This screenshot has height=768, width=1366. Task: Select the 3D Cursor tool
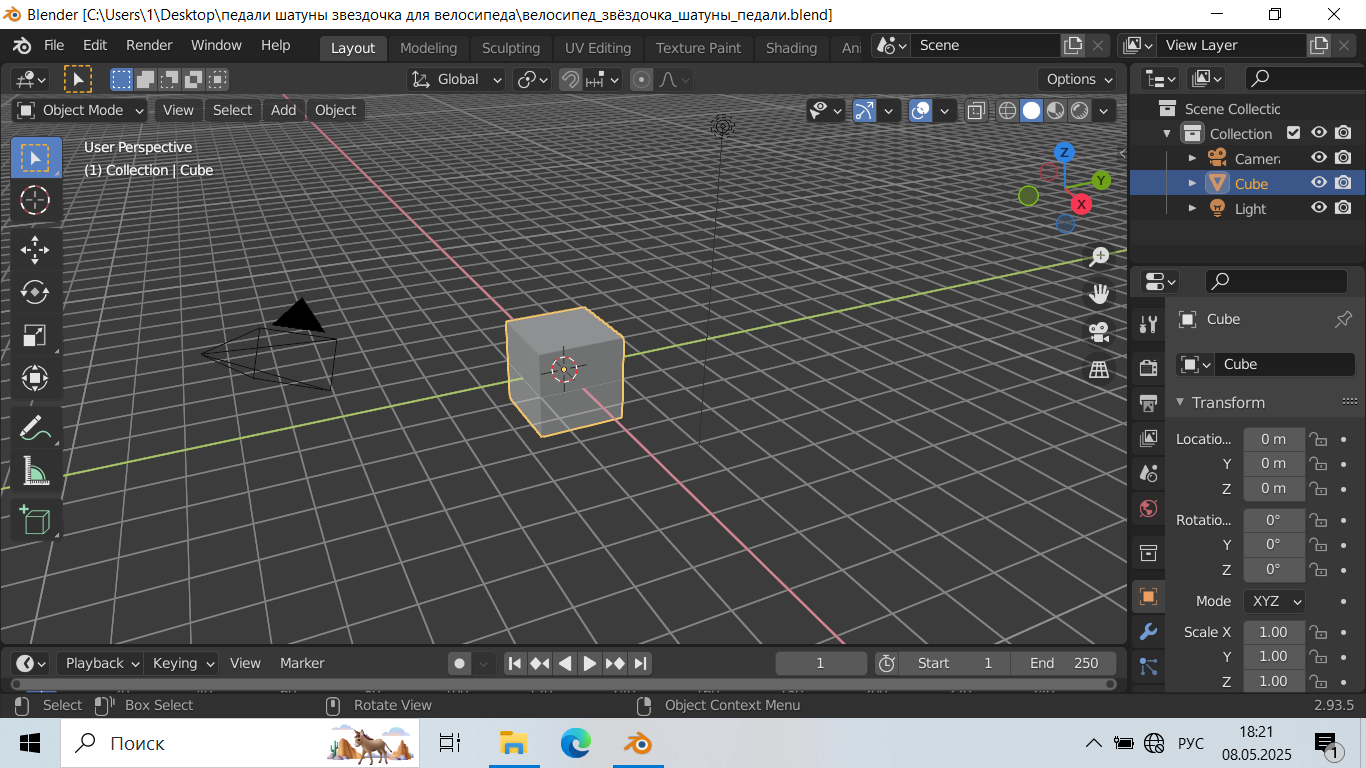35,200
